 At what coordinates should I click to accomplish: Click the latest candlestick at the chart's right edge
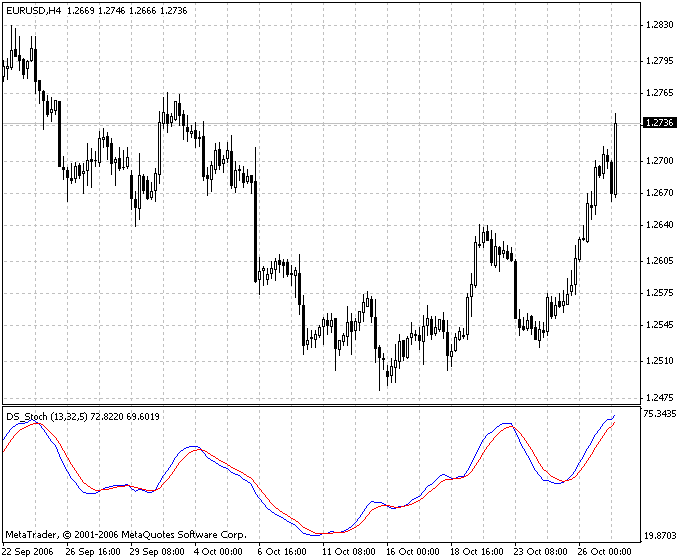tap(615, 155)
